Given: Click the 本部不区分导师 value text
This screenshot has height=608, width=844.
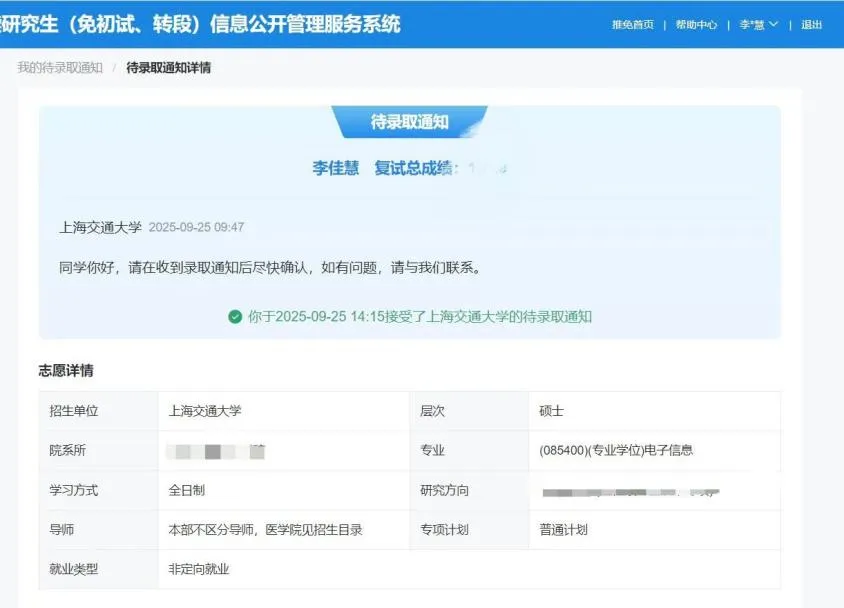Looking at the screenshot, I should coord(265,530).
